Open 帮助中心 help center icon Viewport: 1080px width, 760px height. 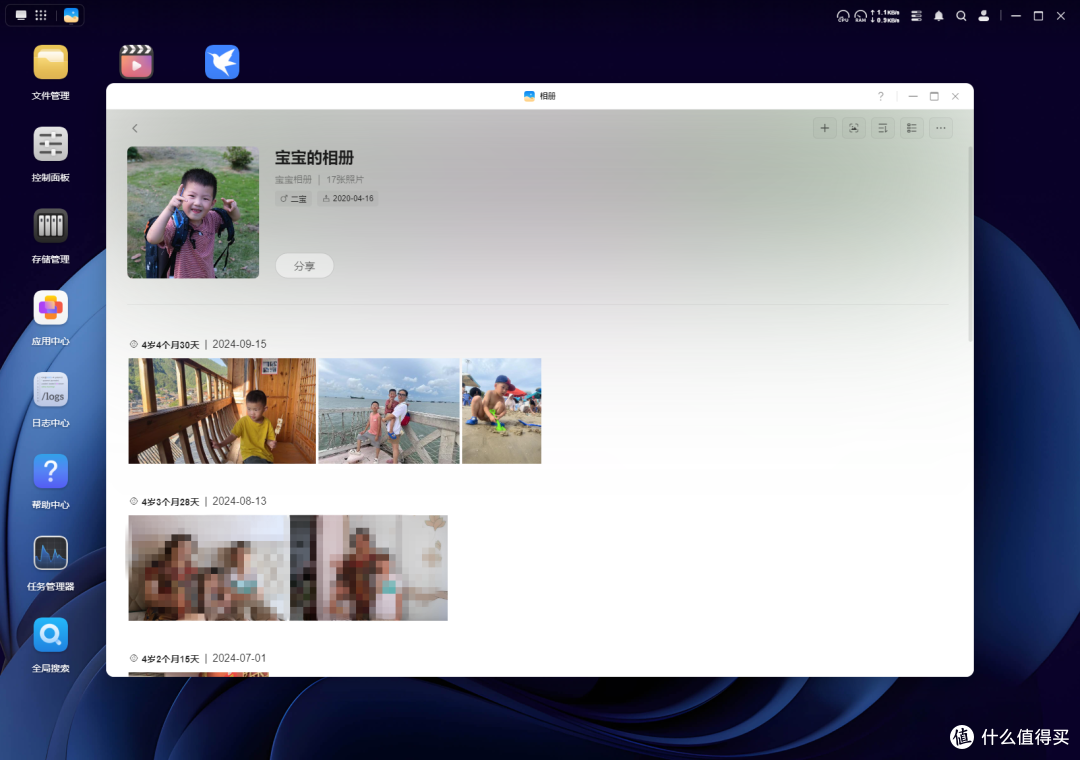tap(50, 471)
